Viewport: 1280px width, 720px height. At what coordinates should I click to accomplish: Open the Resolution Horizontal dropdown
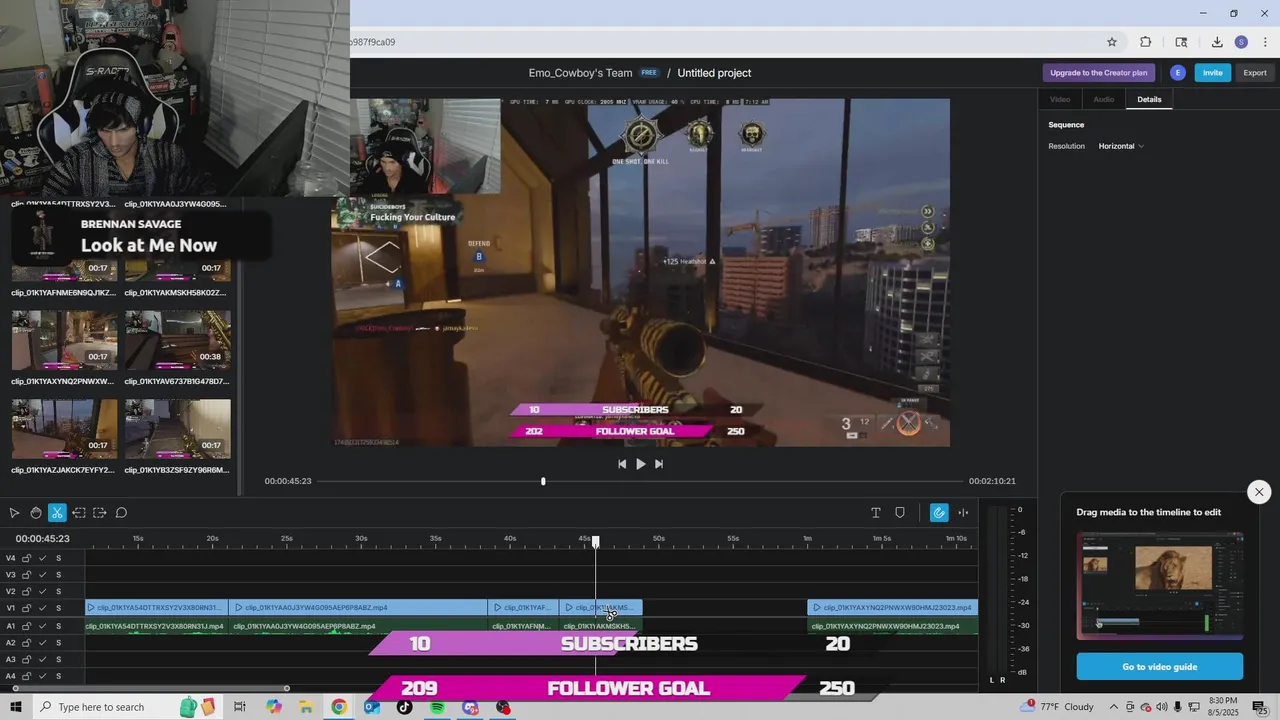click(x=1121, y=146)
